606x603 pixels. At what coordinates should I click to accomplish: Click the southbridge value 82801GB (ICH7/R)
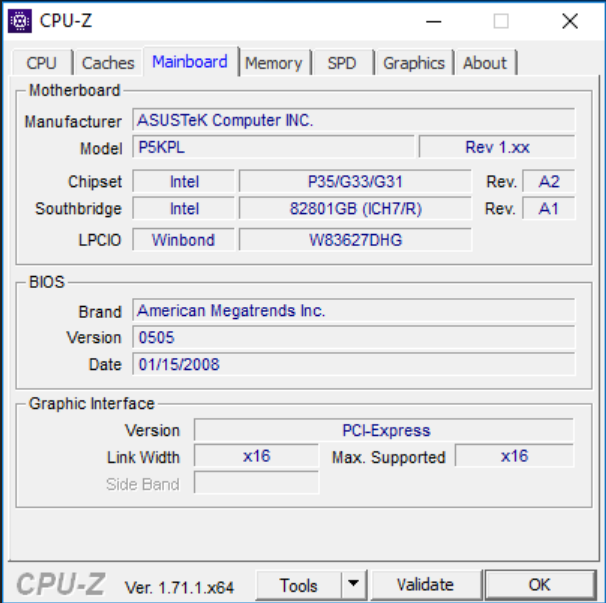click(355, 209)
